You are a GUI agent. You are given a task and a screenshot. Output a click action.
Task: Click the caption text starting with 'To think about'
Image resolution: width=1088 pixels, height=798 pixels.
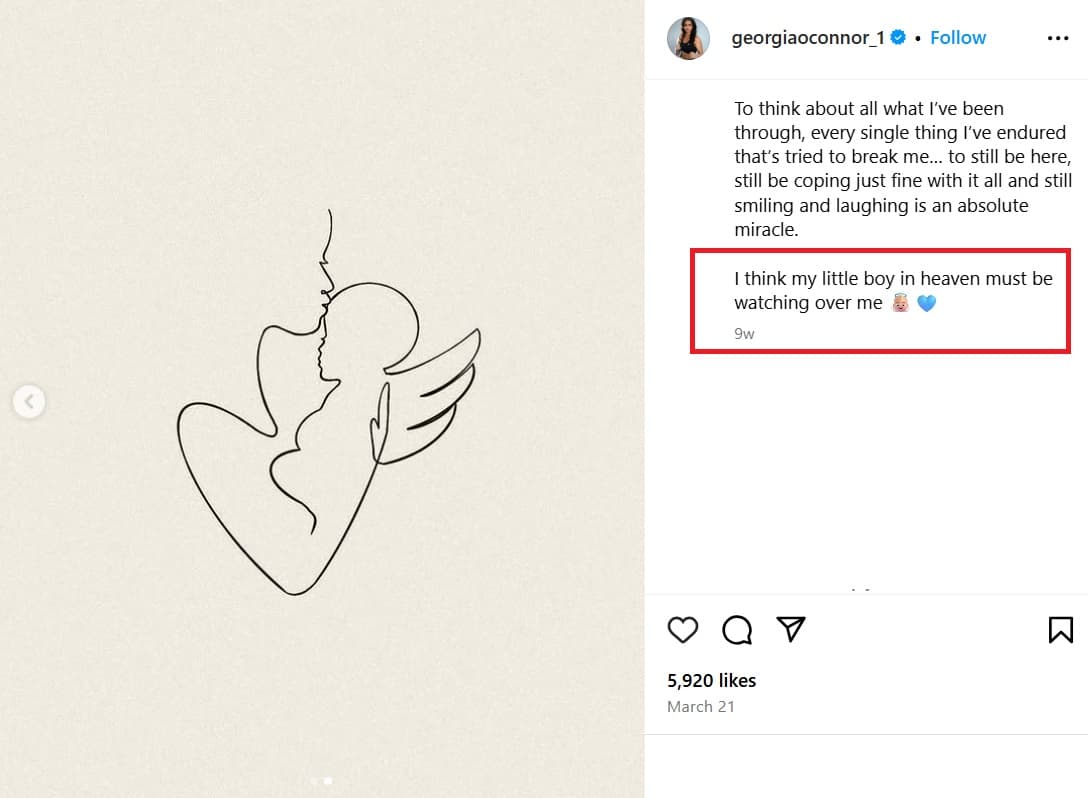click(900, 168)
